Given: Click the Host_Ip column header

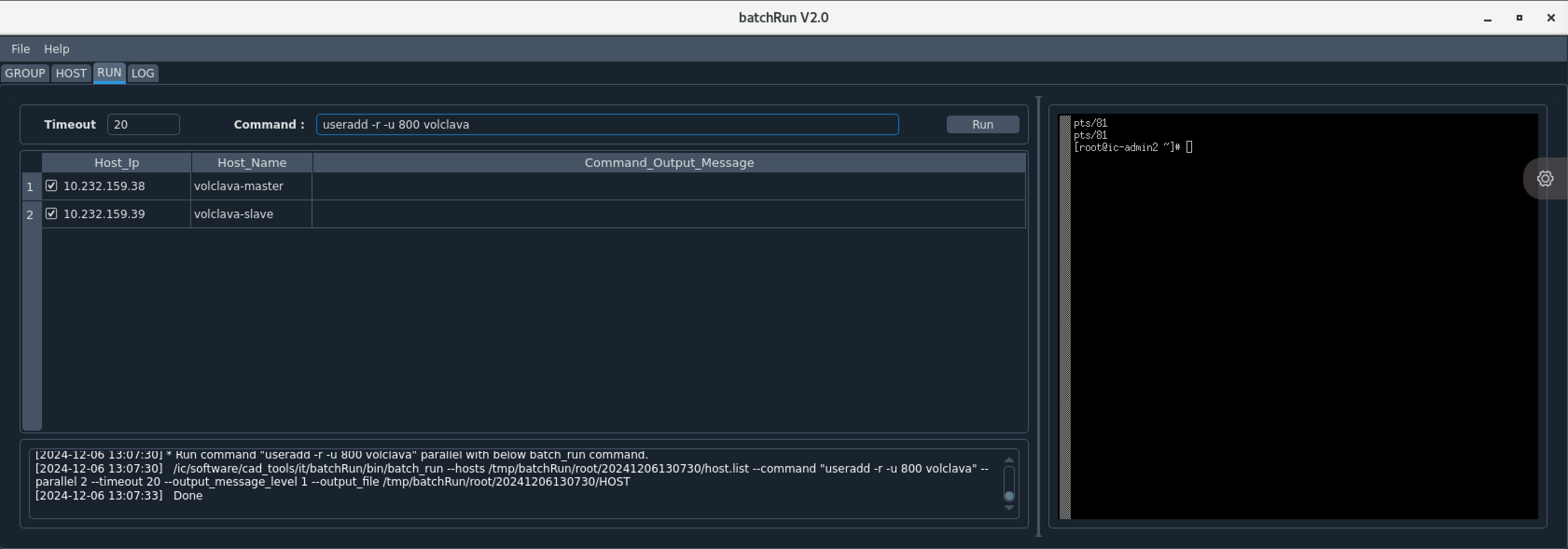Looking at the screenshot, I should pyautogui.click(x=117, y=162).
